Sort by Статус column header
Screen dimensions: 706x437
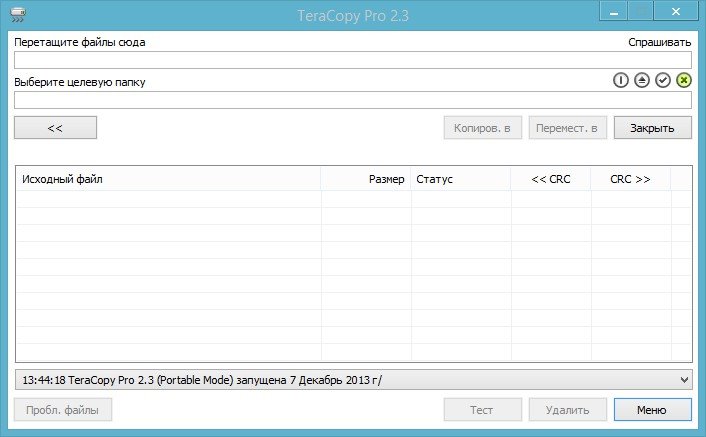coord(461,179)
